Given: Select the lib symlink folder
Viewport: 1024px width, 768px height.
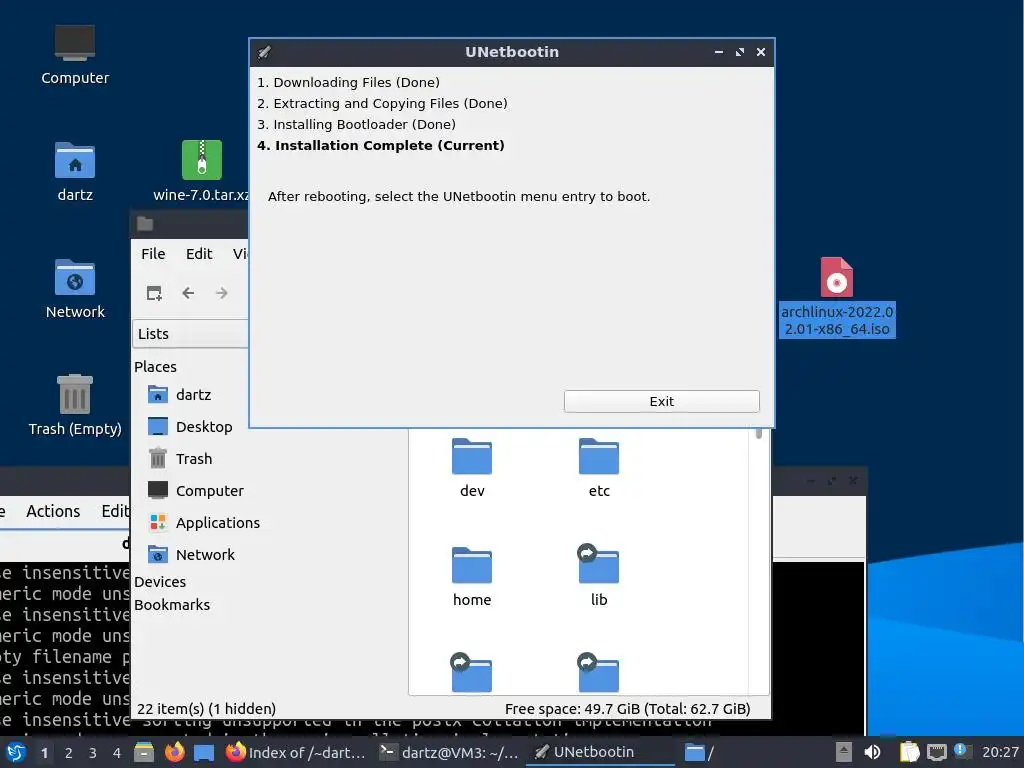Looking at the screenshot, I should 598,577.
